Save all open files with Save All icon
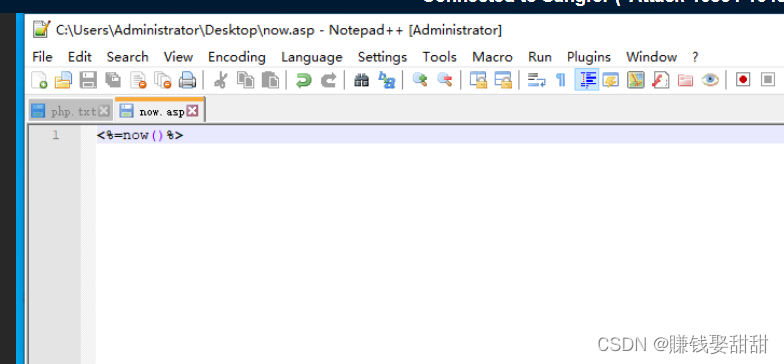This screenshot has height=364, width=784. pyautogui.click(x=113, y=80)
